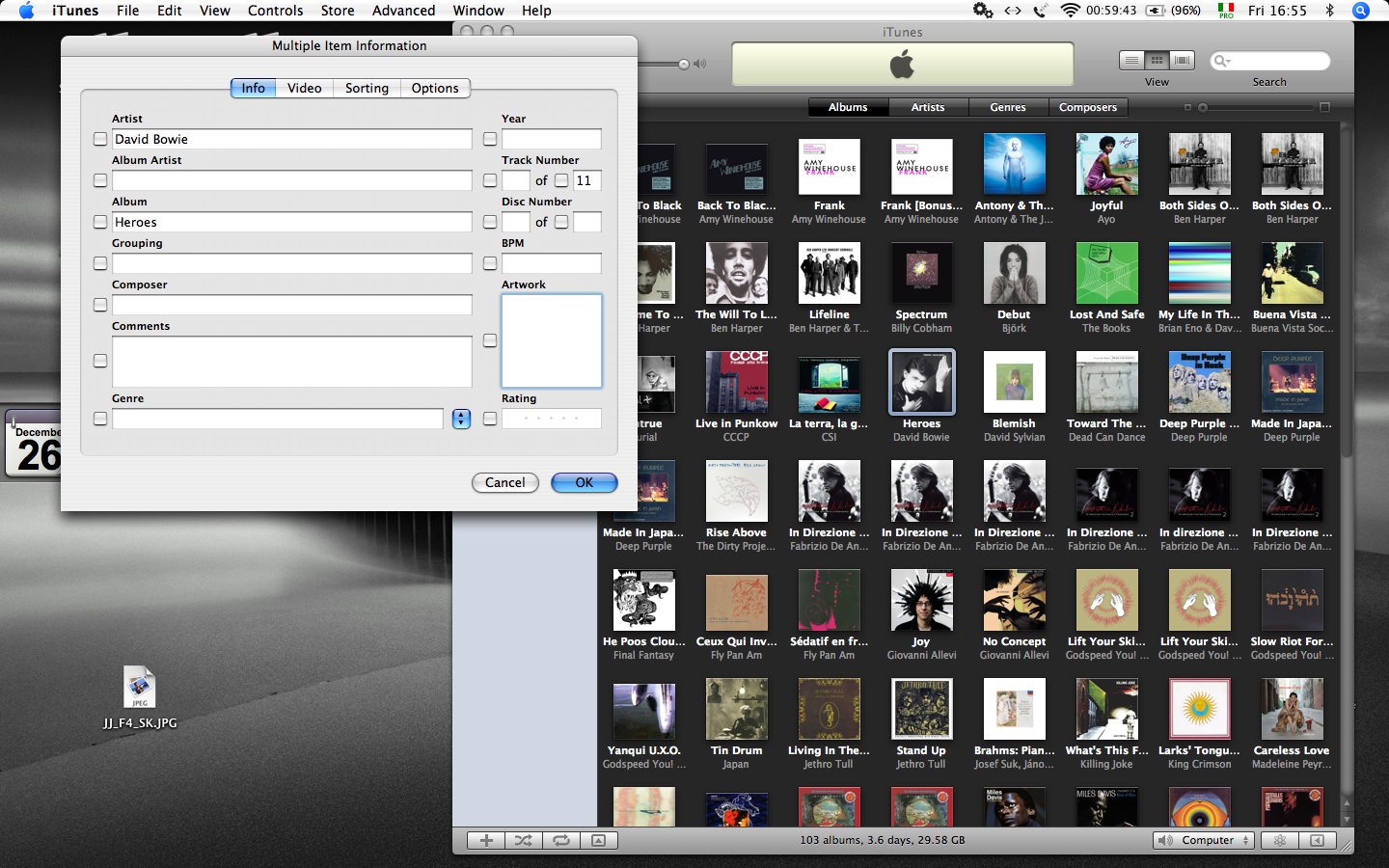Open the Spotlight search icon
The image size is (1389, 868).
pos(1361,11)
